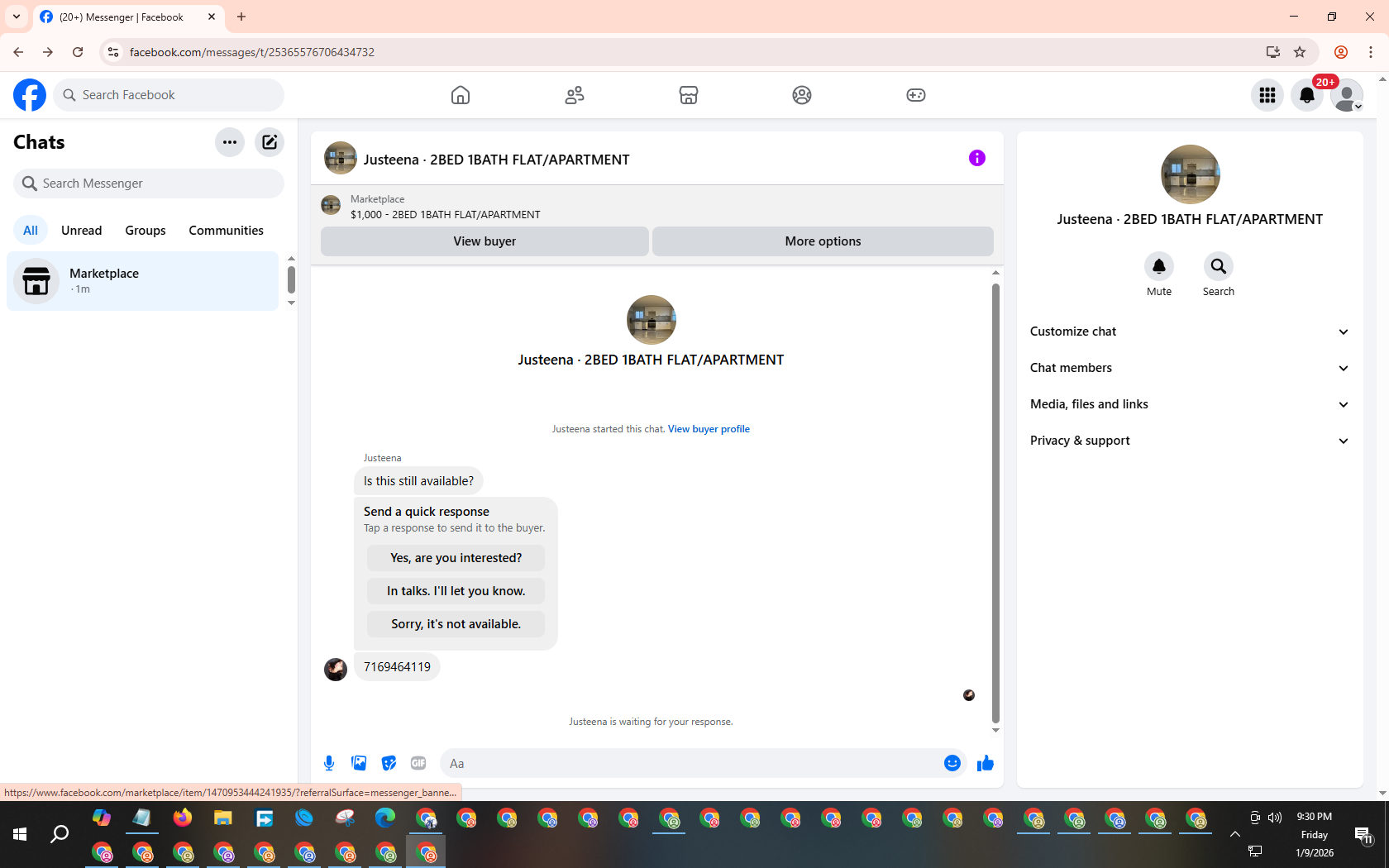The image size is (1389, 868).
Task: Open Chats options three-dot button
Action: 230,142
